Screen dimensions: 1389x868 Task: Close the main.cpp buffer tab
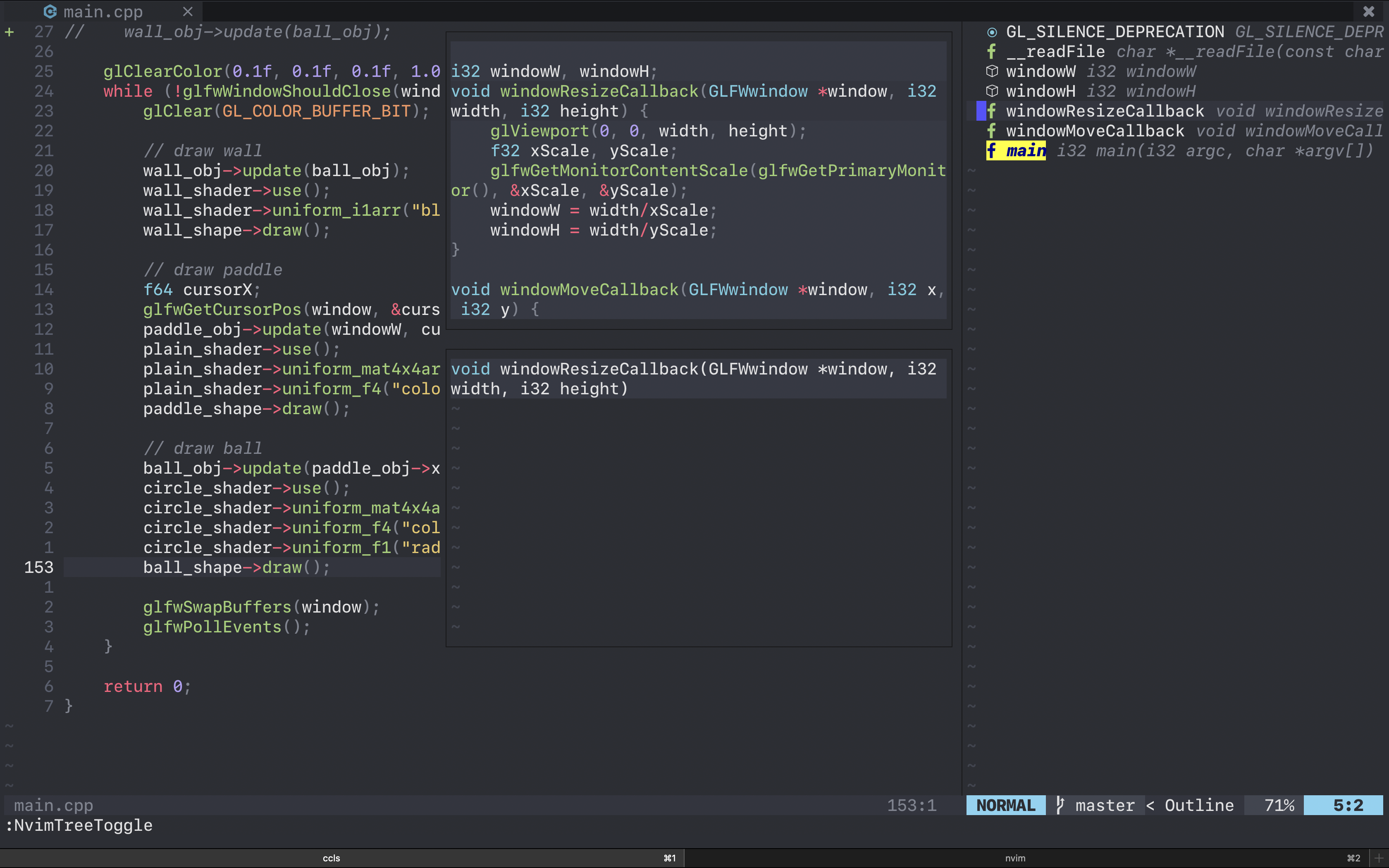pos(188,12)
